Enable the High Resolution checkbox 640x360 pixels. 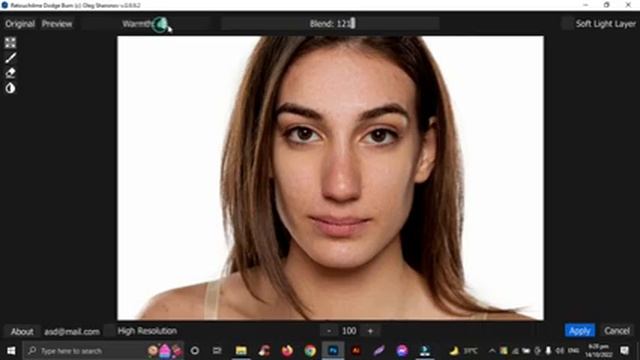coord(109,331)
